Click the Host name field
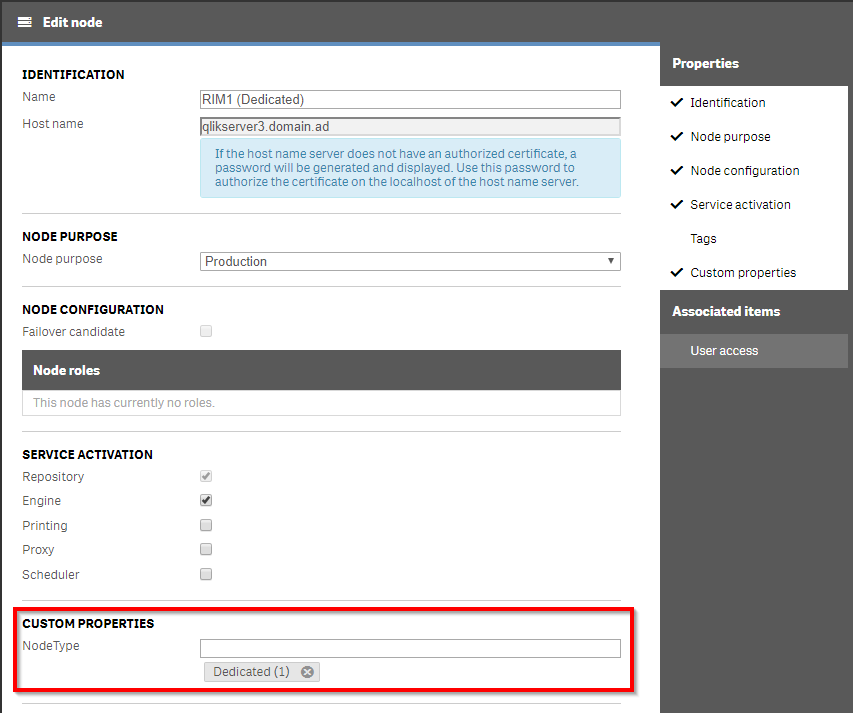Screen dimensions: 853x713 point(410,127)
